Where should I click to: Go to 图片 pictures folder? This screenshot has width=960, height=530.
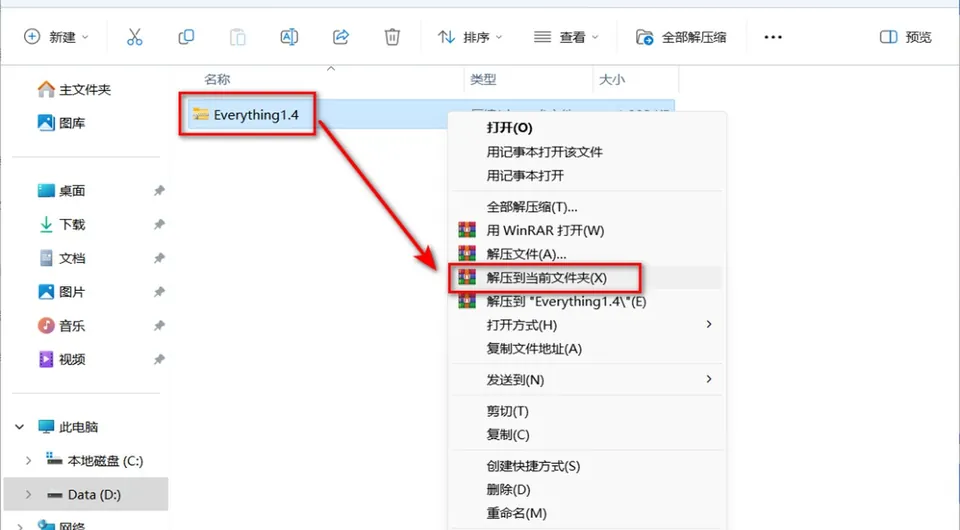coord(61,292)
